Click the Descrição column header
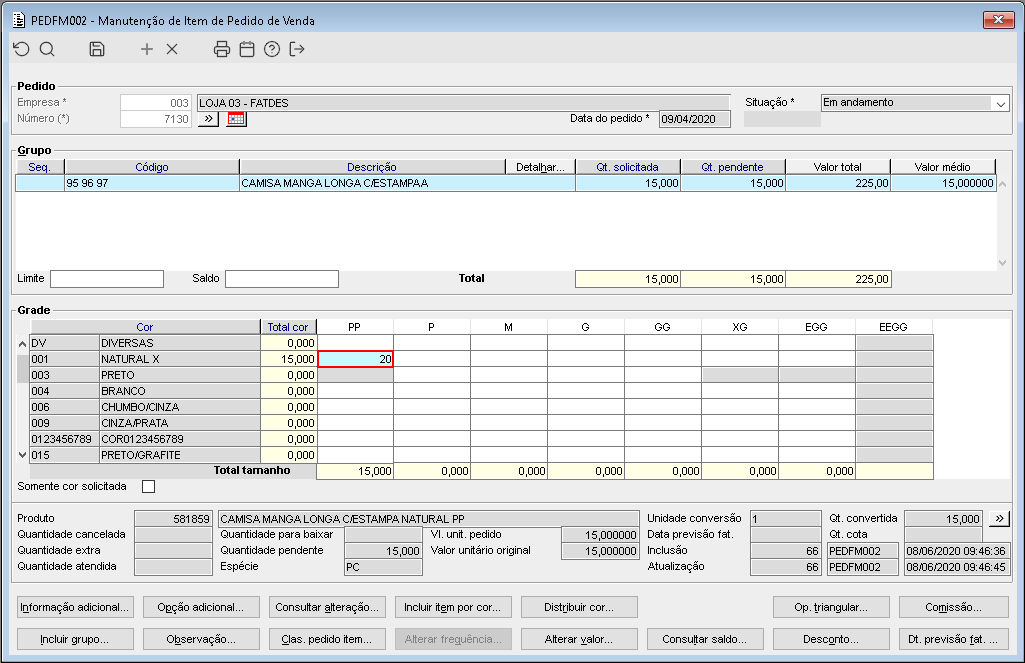The width and height of the screenshot is (1025, 663). pyautogui.click(x=373, y=167)
